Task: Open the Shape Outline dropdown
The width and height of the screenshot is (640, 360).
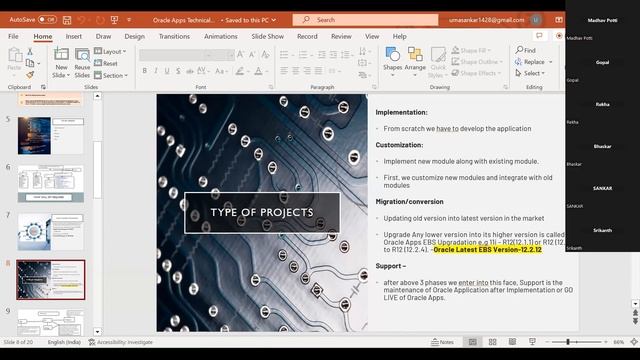Action: 477,62
